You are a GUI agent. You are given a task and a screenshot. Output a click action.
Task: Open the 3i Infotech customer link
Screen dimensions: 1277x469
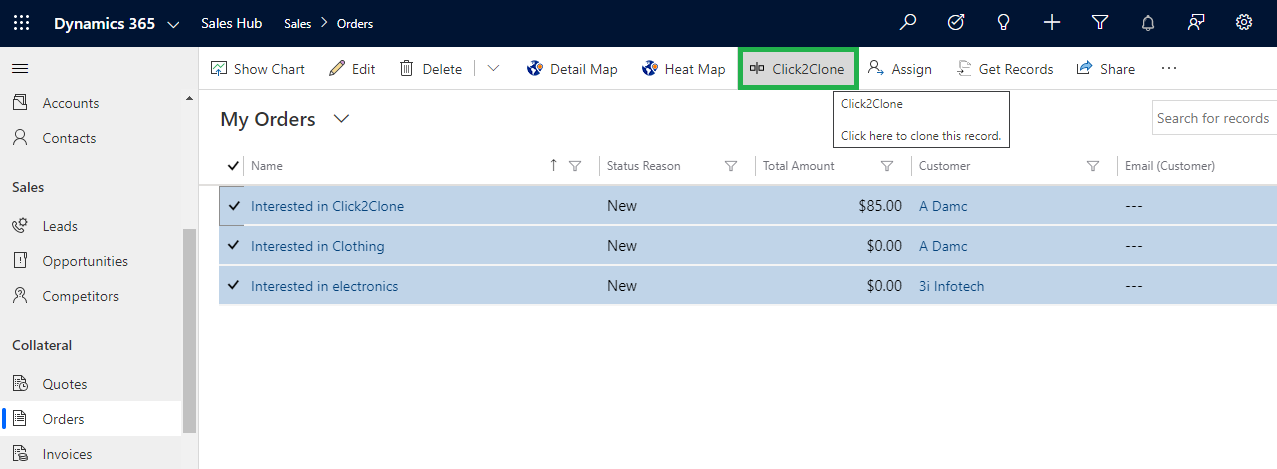pos(951,286)
